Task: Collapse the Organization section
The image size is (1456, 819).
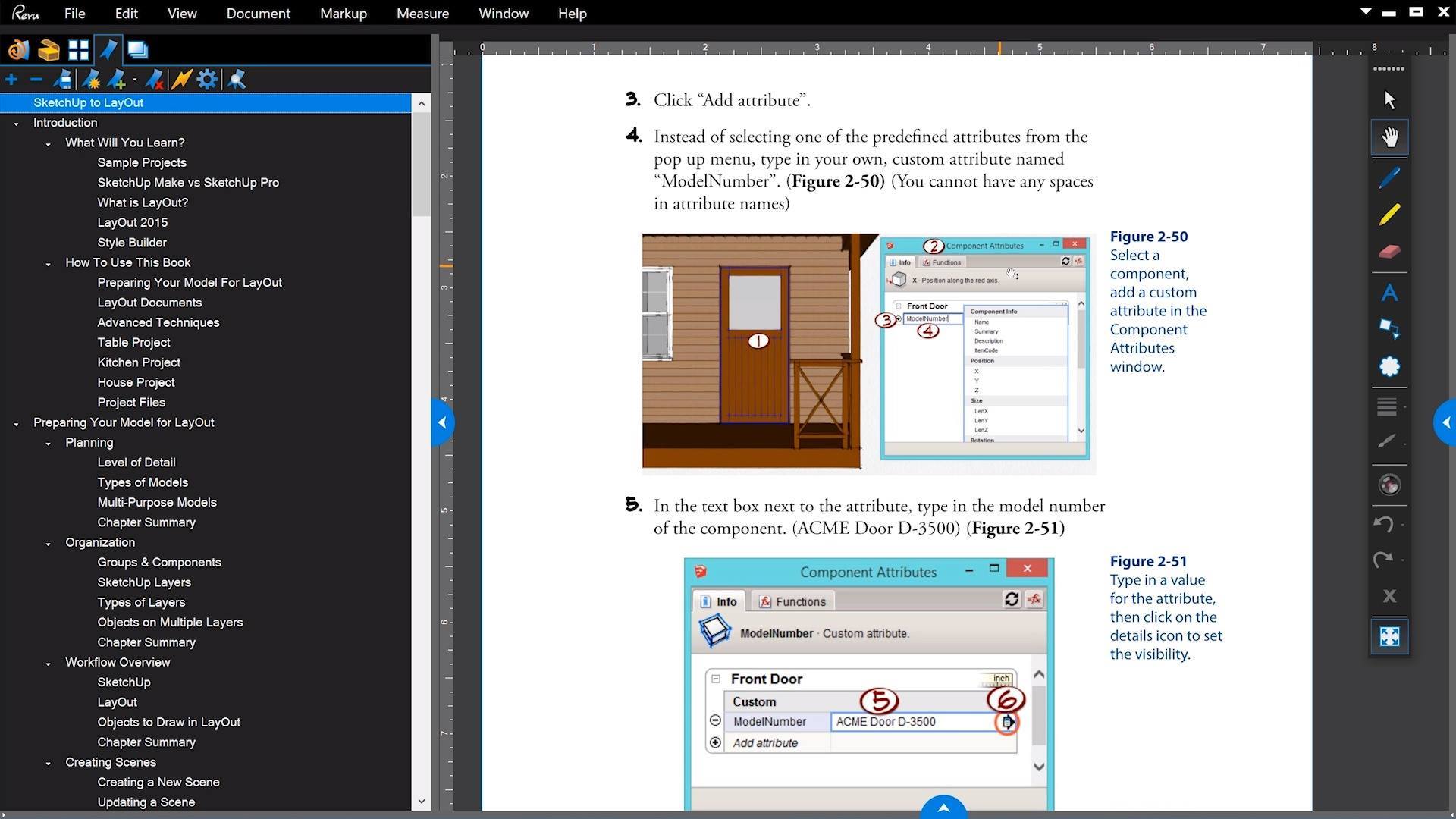Action: (x=48, y=544)
